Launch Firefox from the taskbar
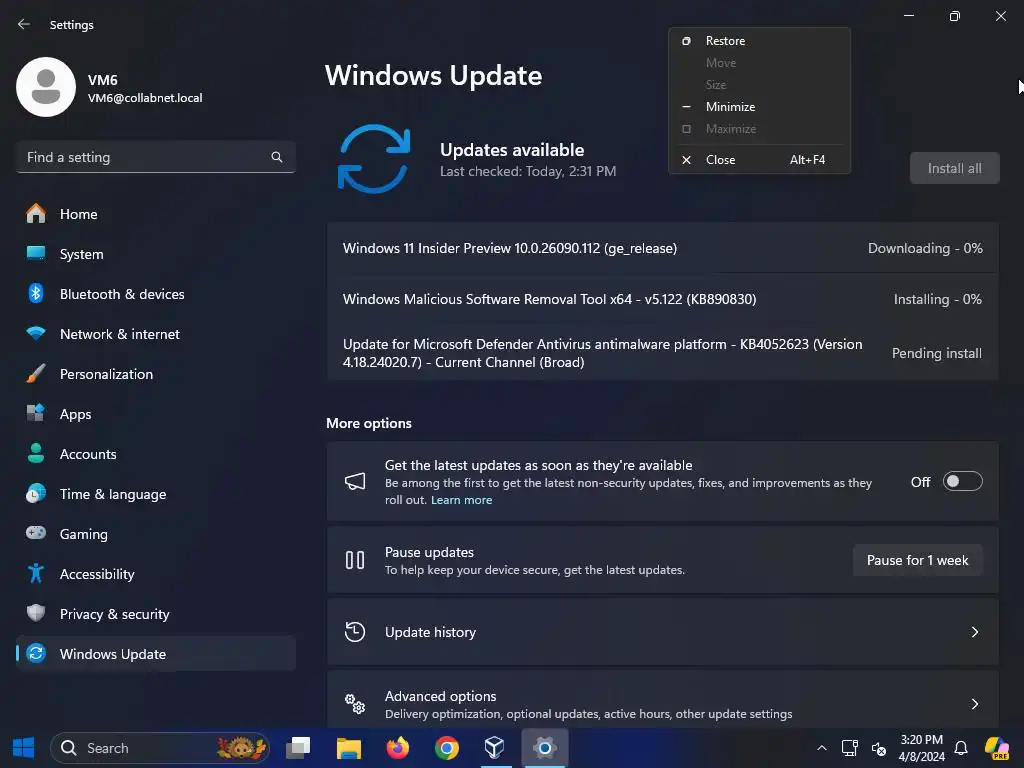This screenshot has width=1024, height=768. (x=398, y=748)
